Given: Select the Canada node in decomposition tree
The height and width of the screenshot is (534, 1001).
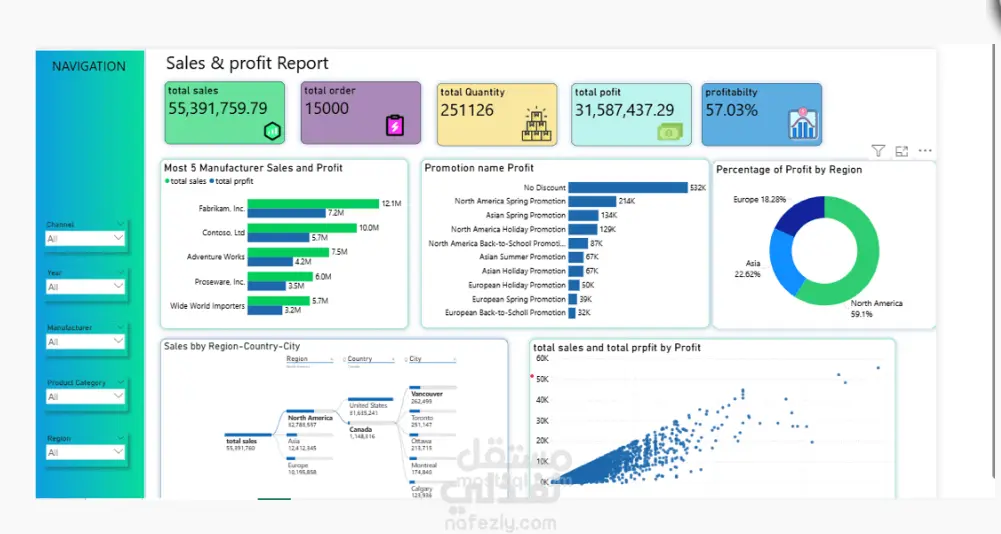Looking at the screenshot, I should 361,430.
